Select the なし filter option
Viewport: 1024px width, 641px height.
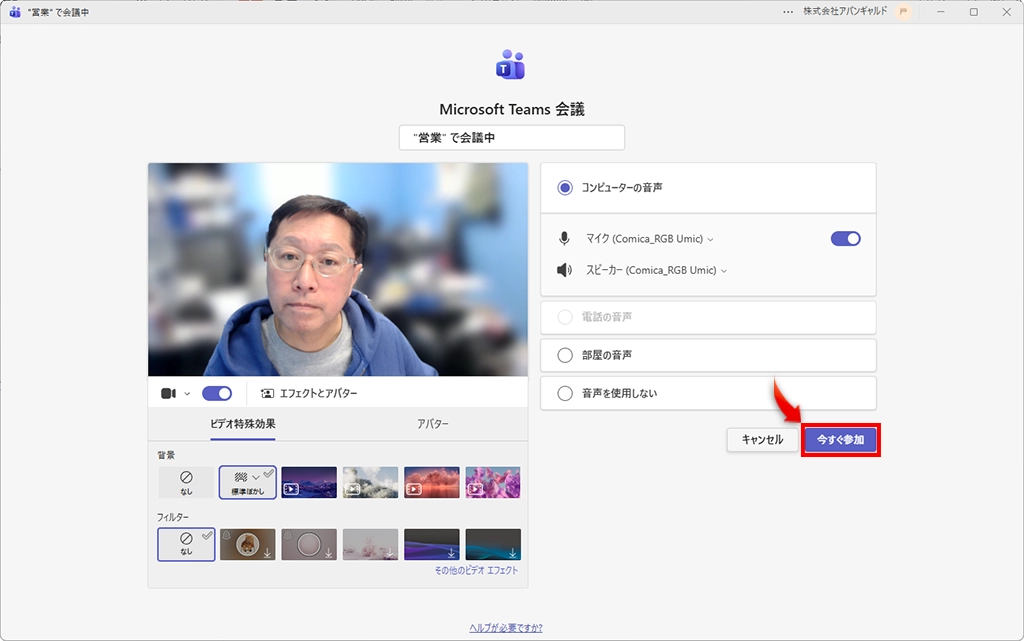[186, 544]
